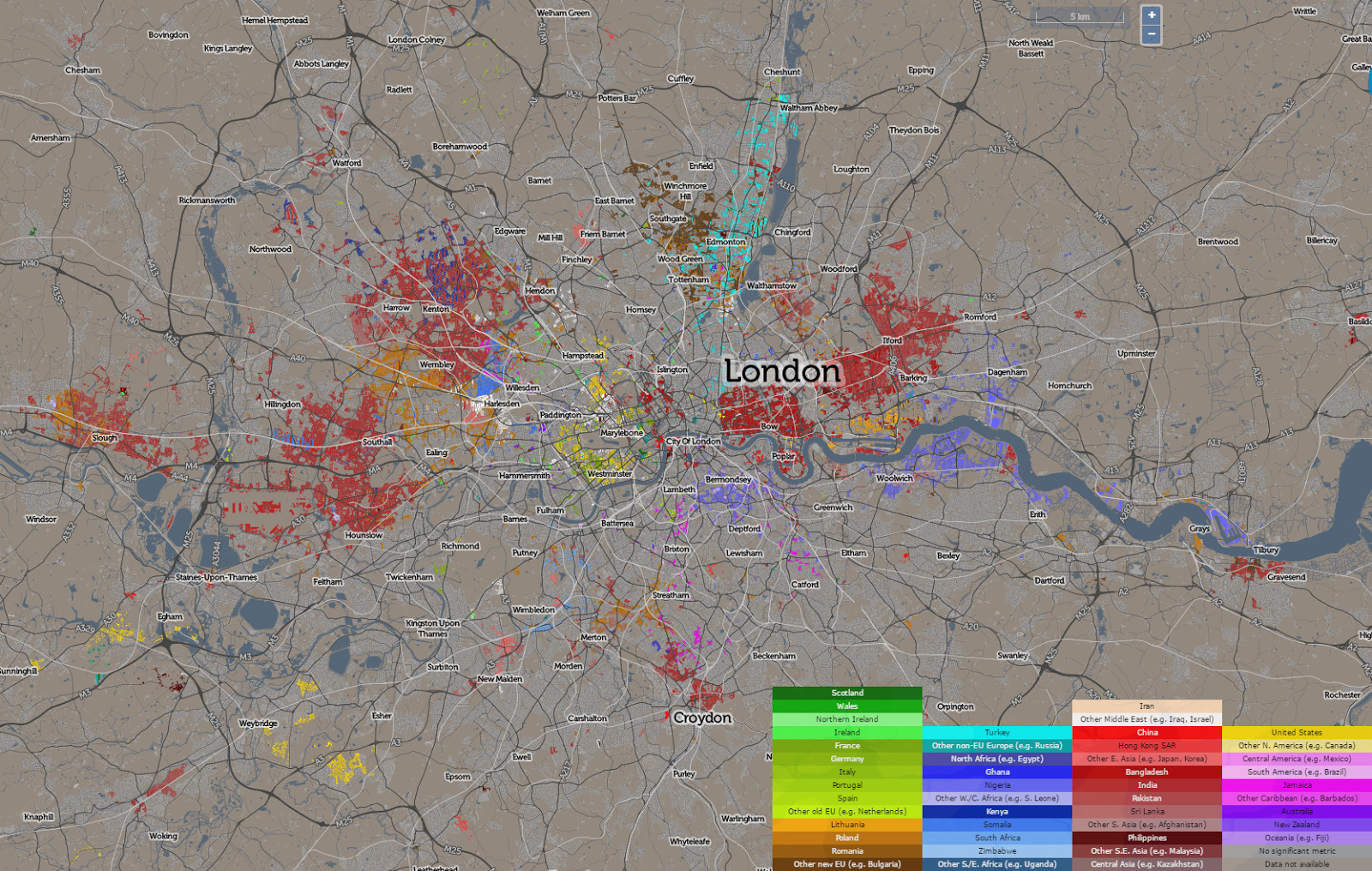The width and height of the screenshot is (1372, 871).
Task: Choose the France legend swatch
Action: point(847,746)
